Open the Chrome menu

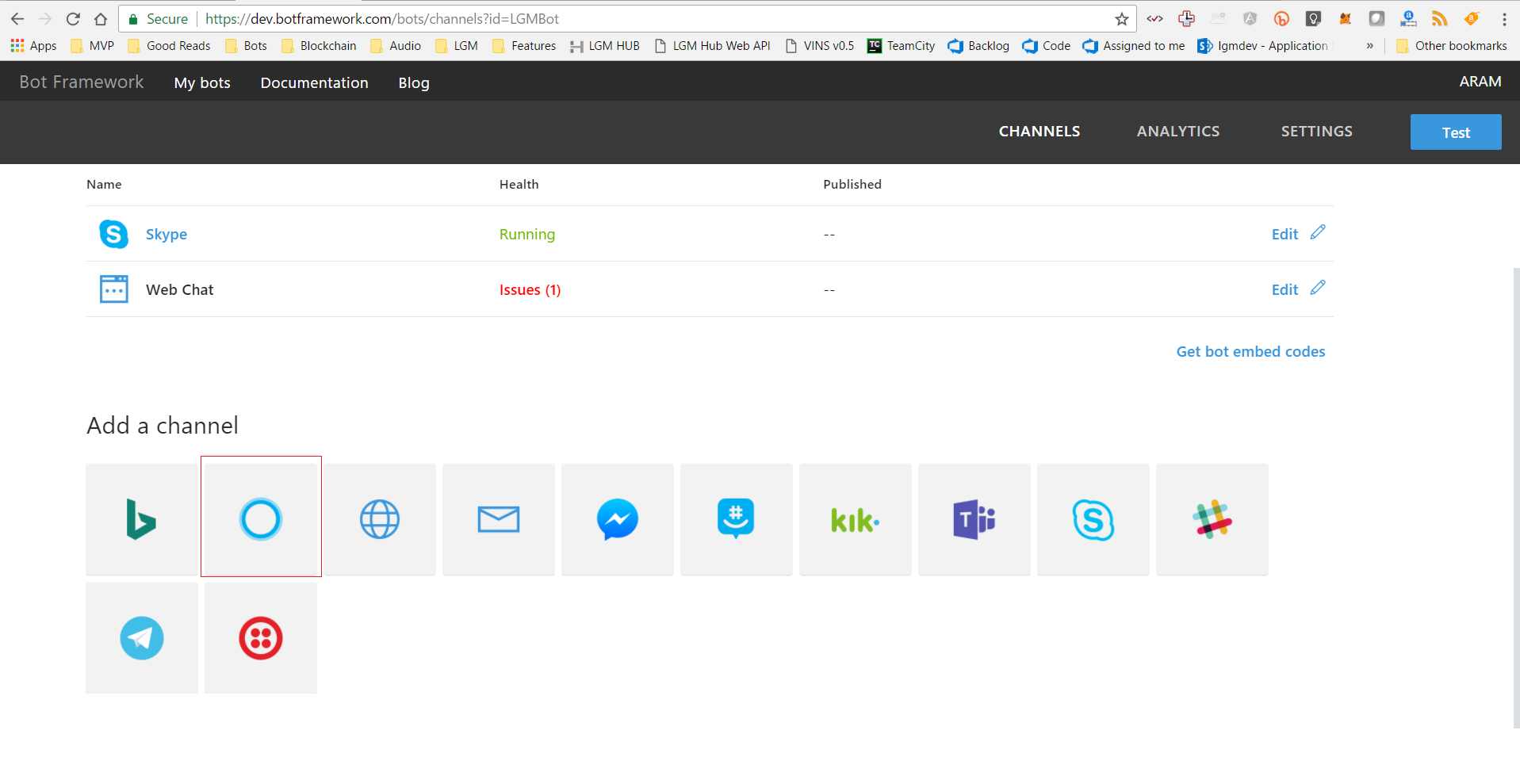point(1504,19)
